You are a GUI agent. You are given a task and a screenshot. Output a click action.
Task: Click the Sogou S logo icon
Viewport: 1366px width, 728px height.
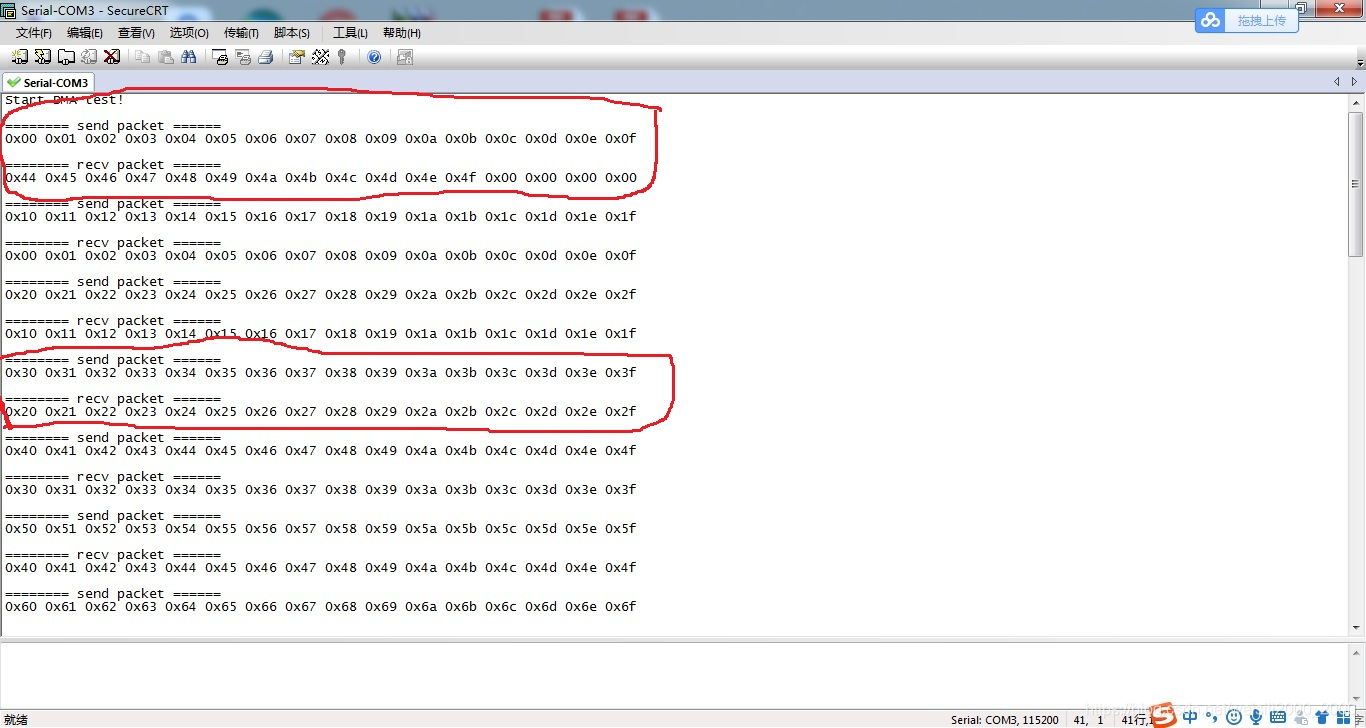tap(1162, 714)
